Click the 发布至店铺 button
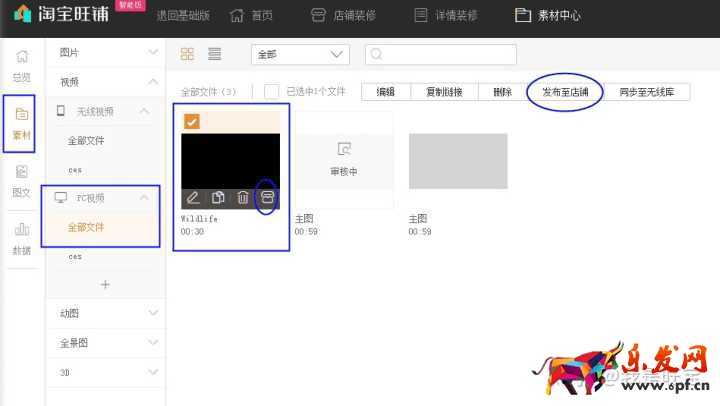The width and height of the screenshot is (720, 406). tap(565, 92)
